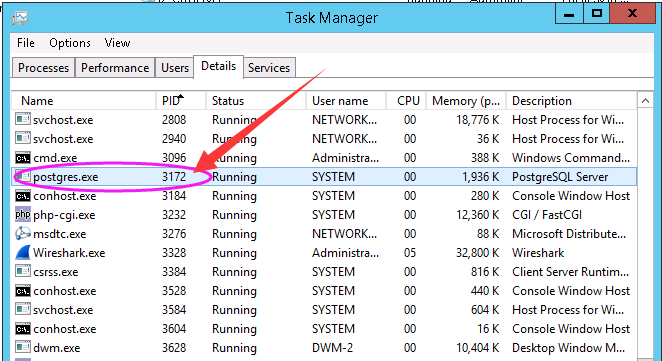Click the Desktop Window M... description
Screen dimensions: 662x361
click(569, 348)
